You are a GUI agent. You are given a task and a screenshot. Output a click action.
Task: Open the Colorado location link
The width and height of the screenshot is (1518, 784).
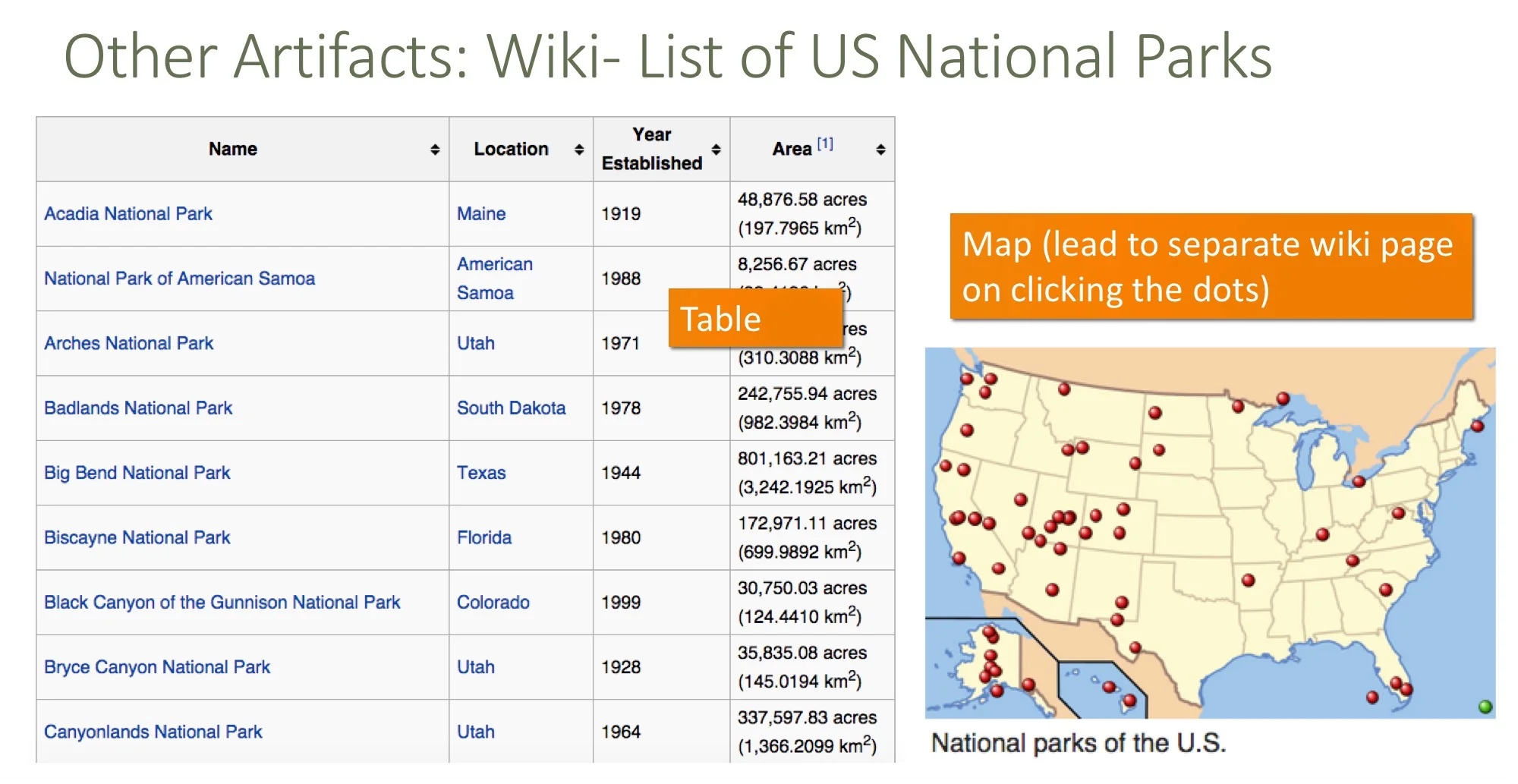point(493,602)
